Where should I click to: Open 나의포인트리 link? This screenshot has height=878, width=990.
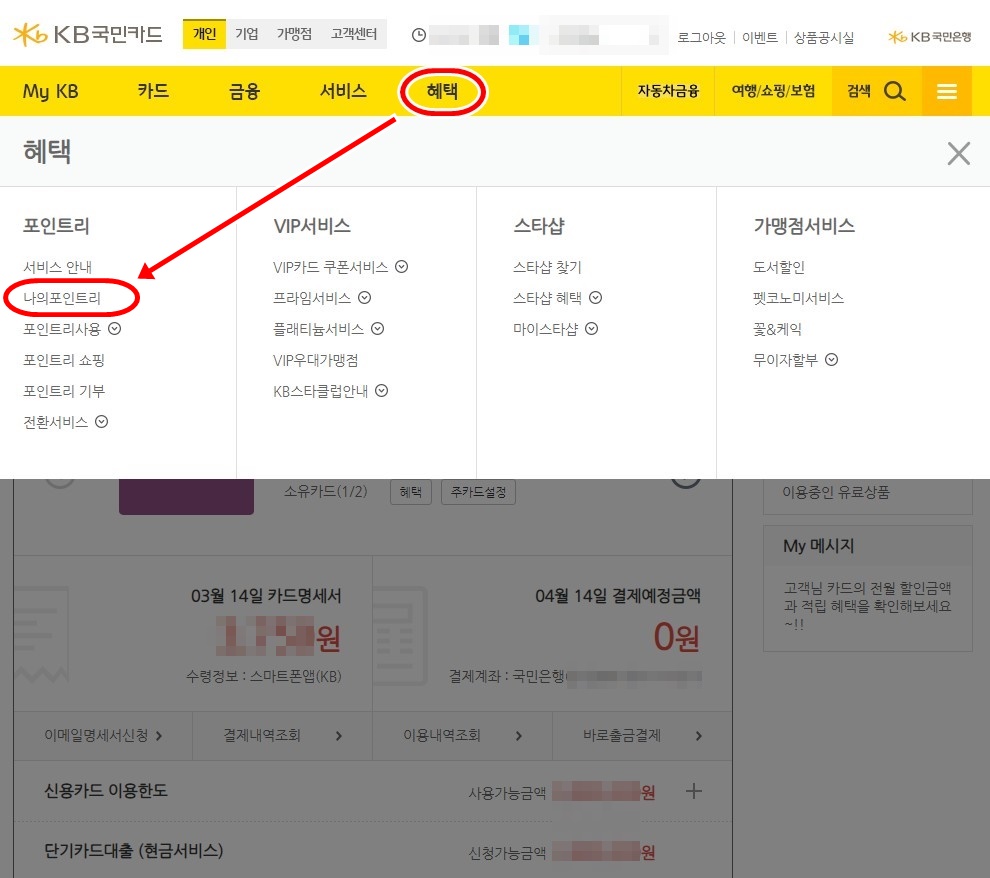62,298
